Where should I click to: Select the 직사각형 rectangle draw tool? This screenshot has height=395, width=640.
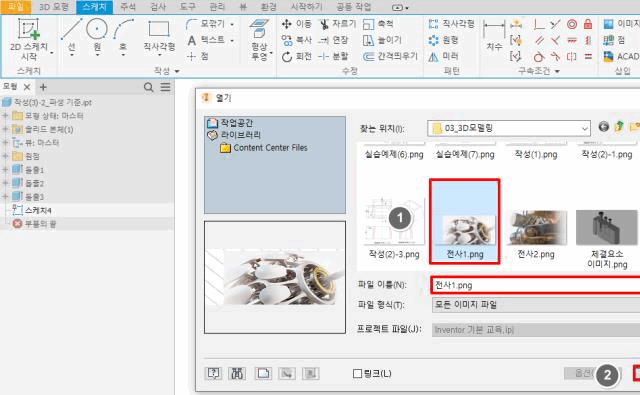click(159, 39)
